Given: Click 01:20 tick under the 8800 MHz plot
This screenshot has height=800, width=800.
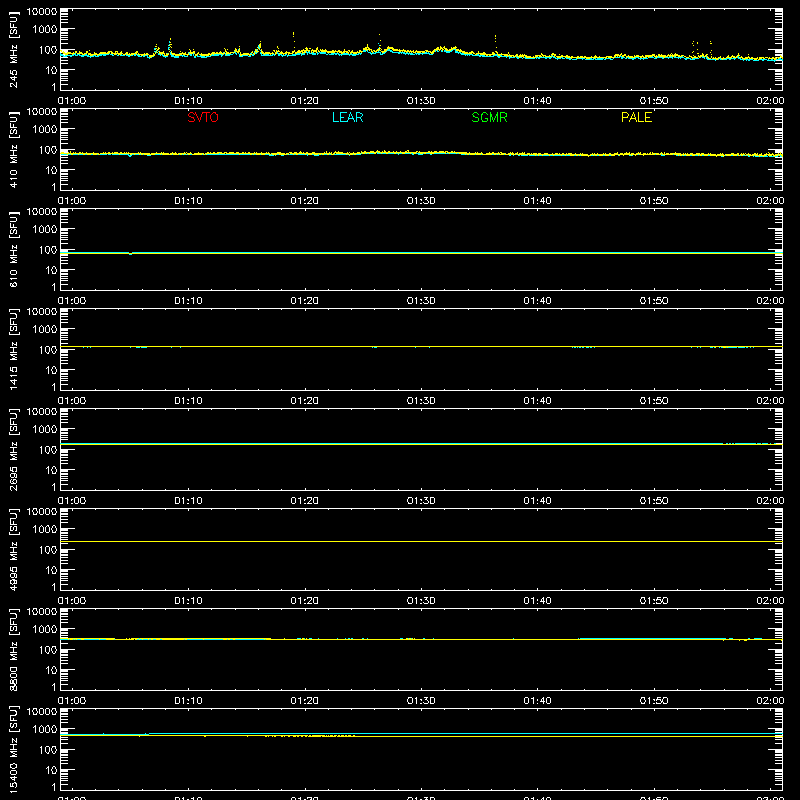Looking at the screenshot, I should [x=305, y=701].
